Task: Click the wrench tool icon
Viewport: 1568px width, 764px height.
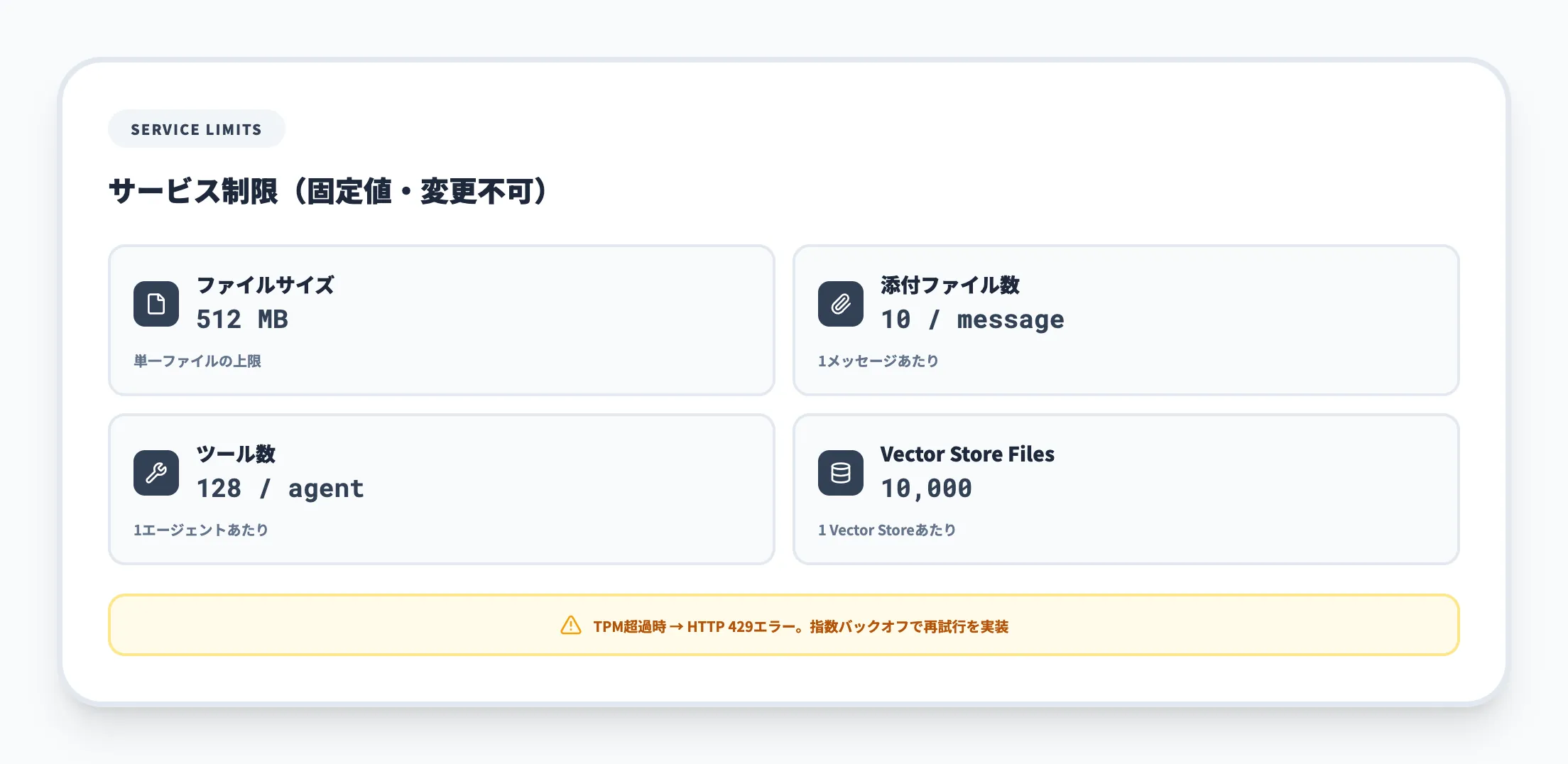Action: point(156,473)
